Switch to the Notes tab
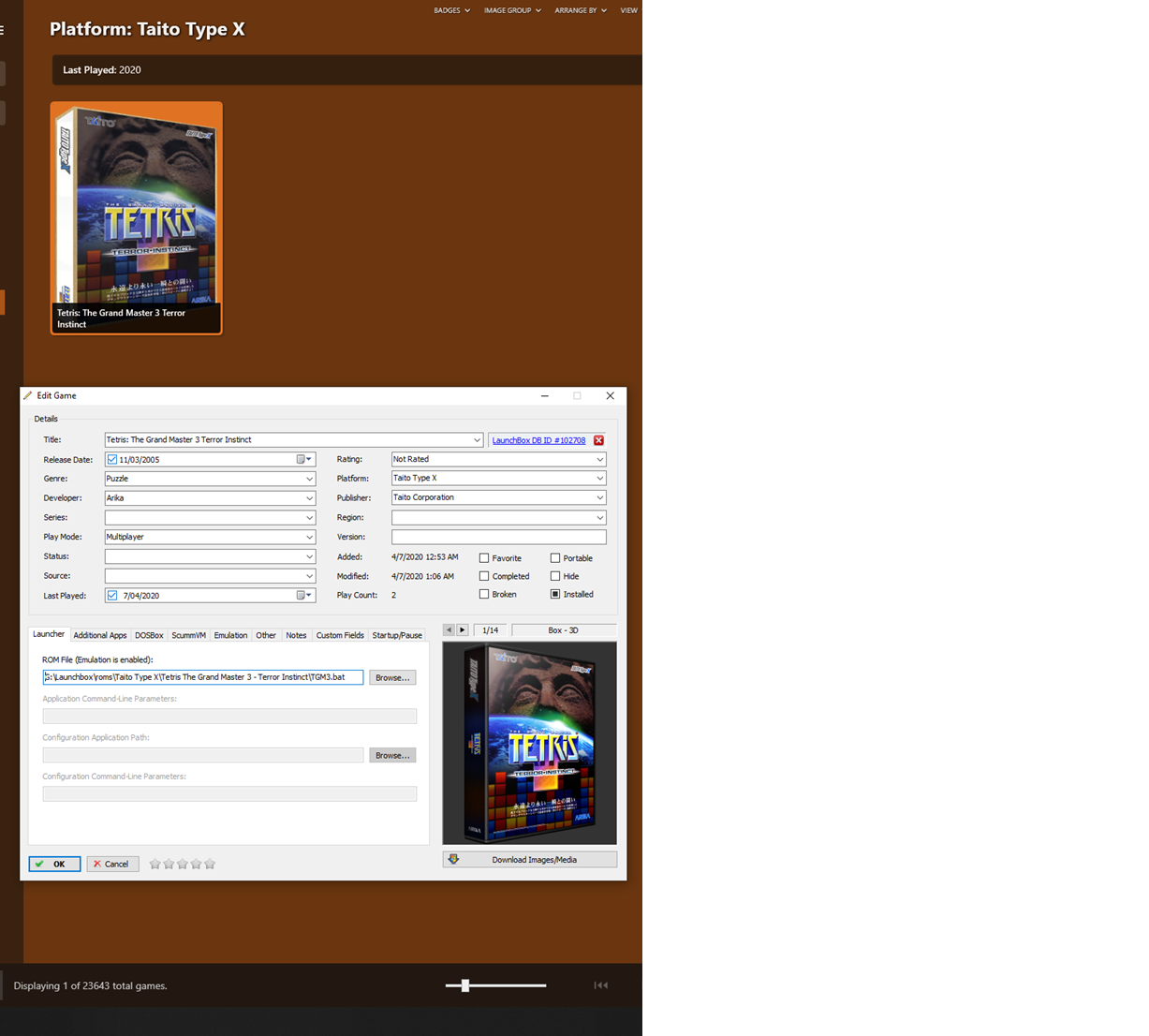Screen dimensions: 1149x1036 tap(296, 635)
